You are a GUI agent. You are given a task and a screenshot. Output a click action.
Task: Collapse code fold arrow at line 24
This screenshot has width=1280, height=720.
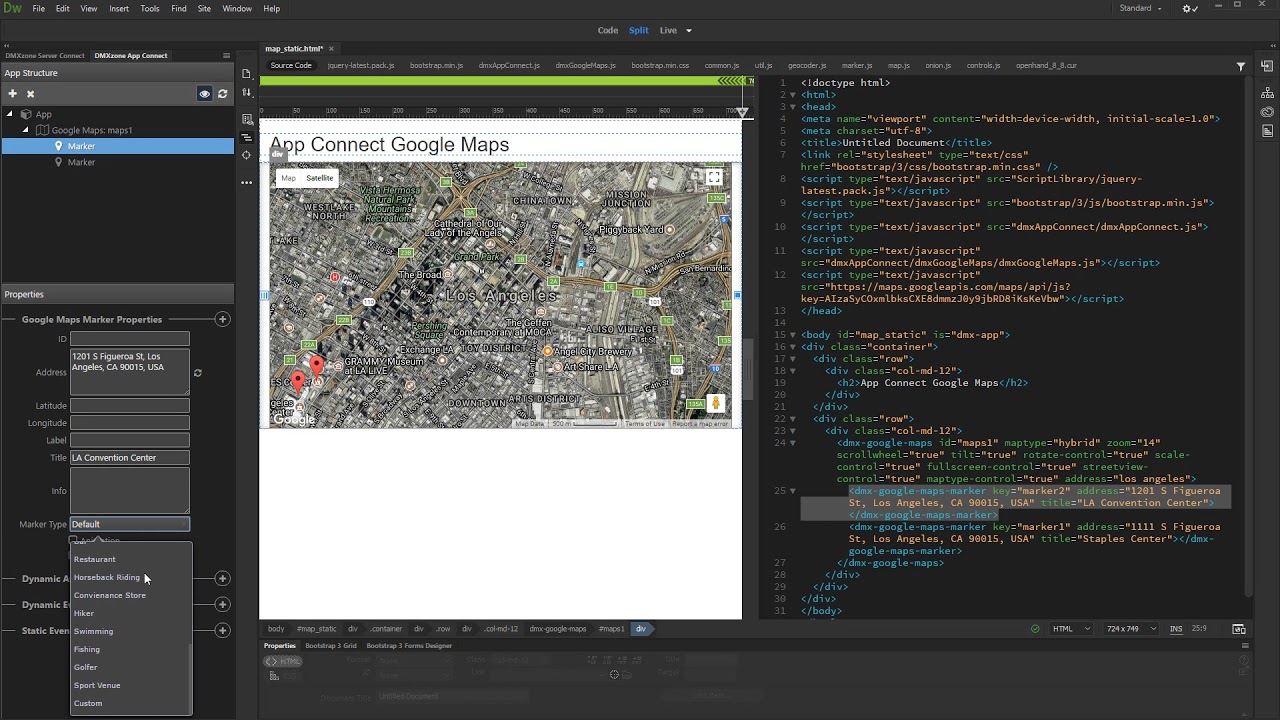pyautogui.click(x=793, y=443)
